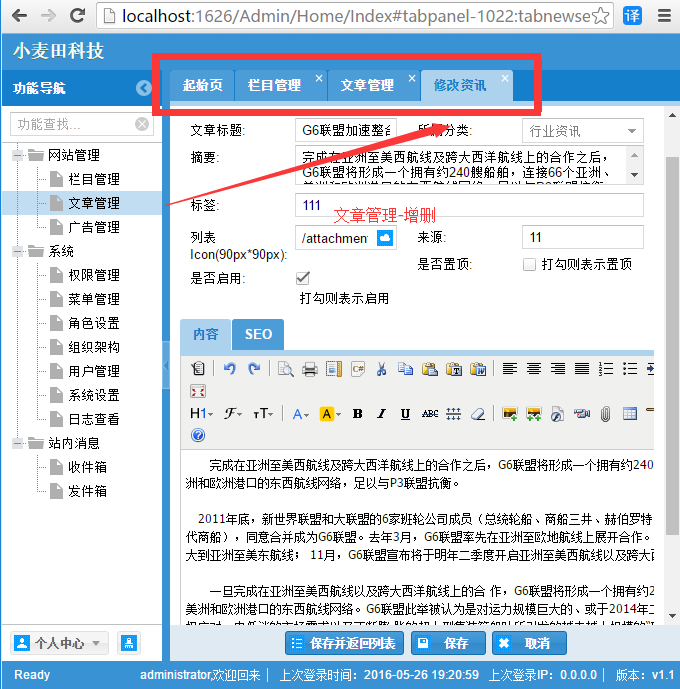680x689 pixels.
Task: Select the 内容 tab
Action: point(206,334)
